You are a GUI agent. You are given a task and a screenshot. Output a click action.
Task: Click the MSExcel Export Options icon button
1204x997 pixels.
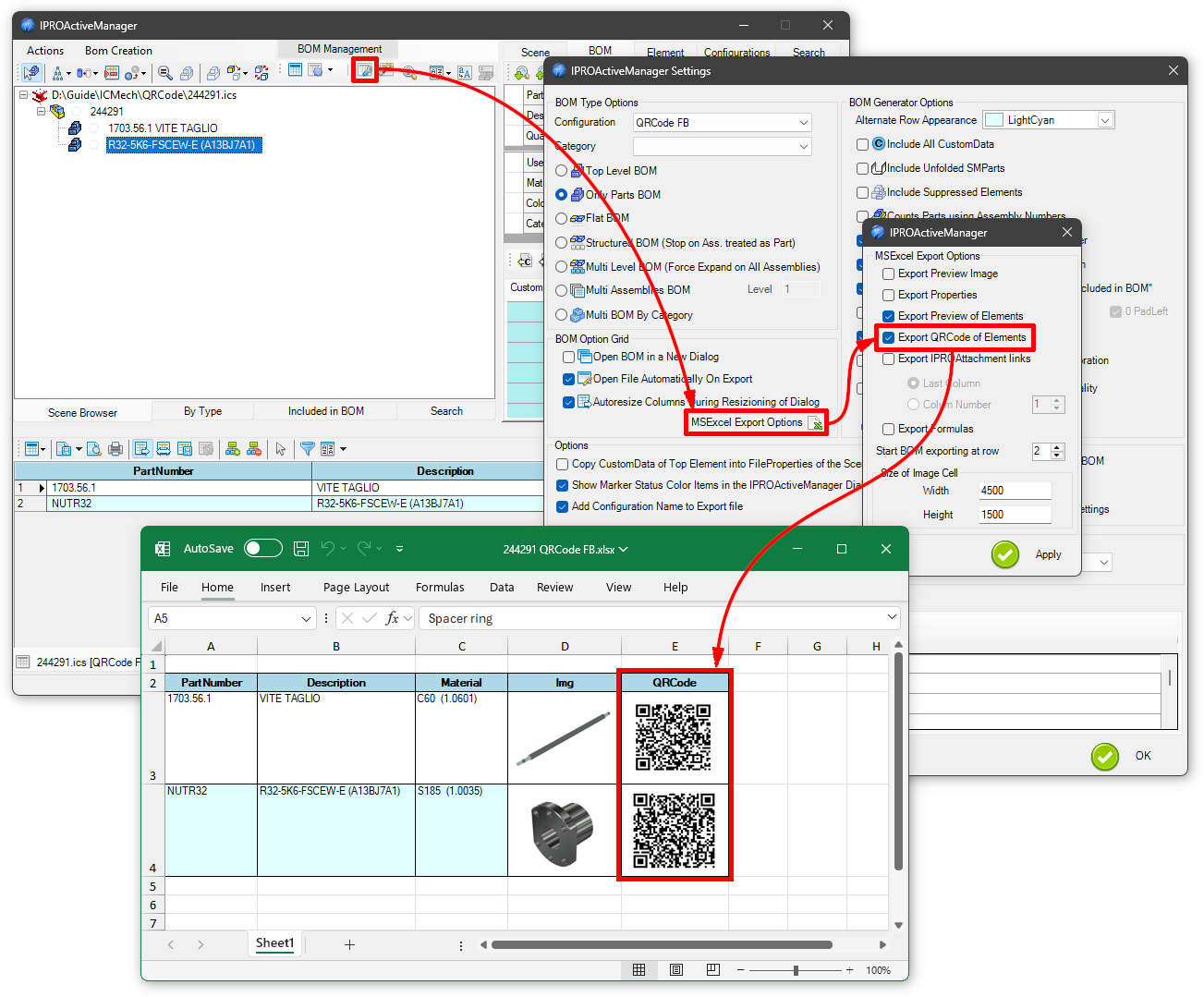[815, 423]
